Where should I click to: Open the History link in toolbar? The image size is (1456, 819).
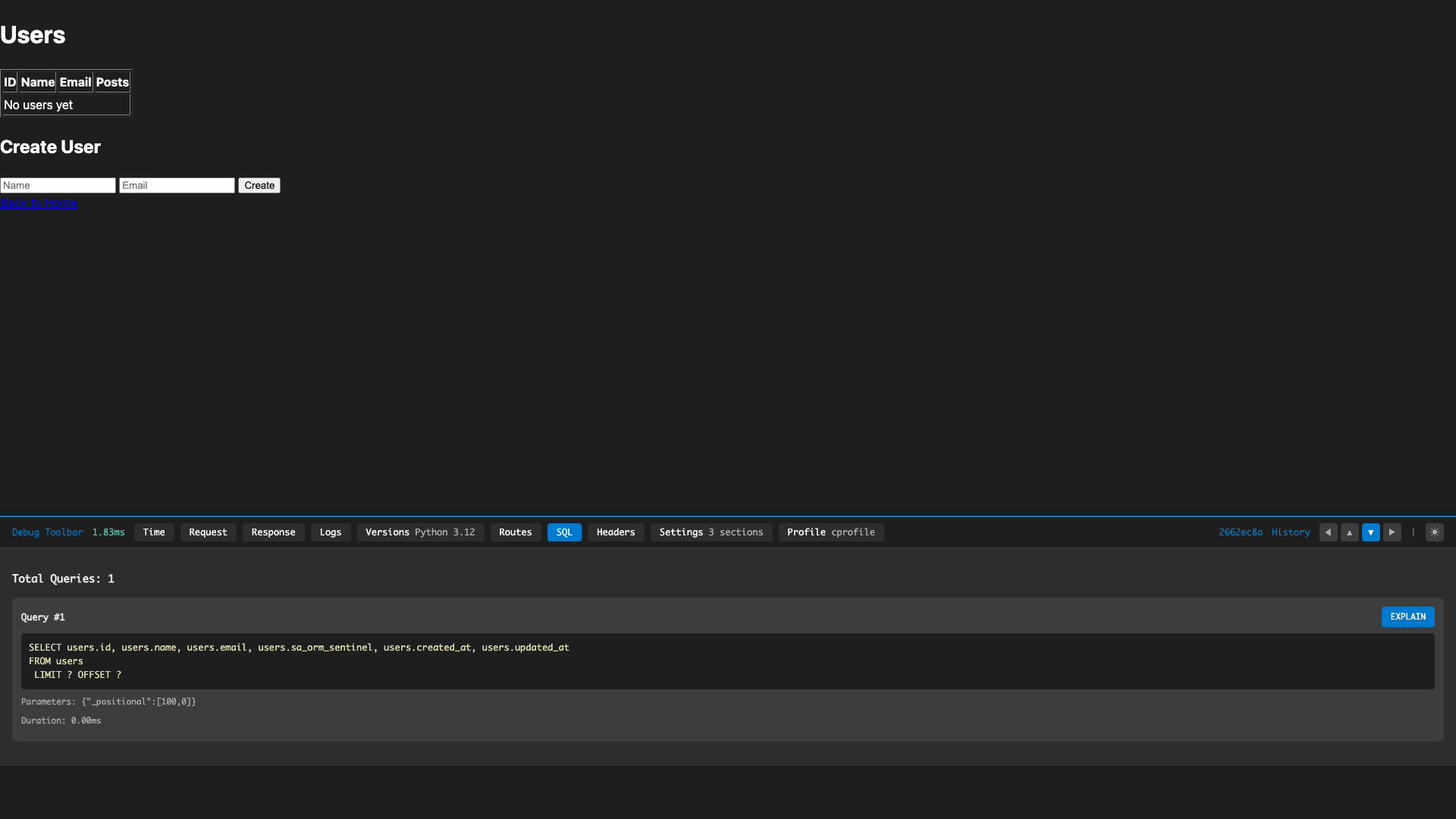click(1291, 532)
